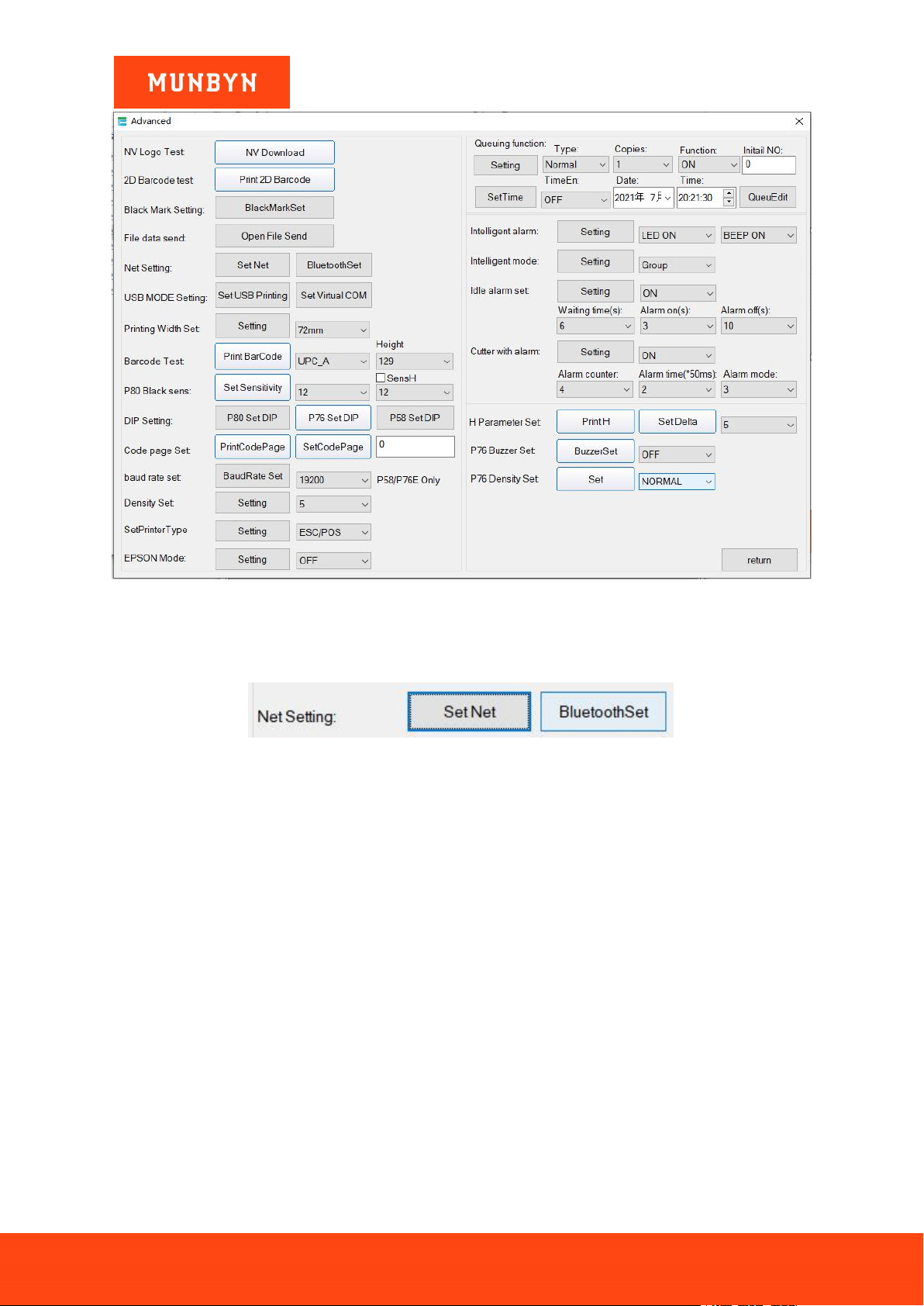This screenshot has height=1306, width=924.
Task: Close the Advanced dialog window
Action: point(799,121)
